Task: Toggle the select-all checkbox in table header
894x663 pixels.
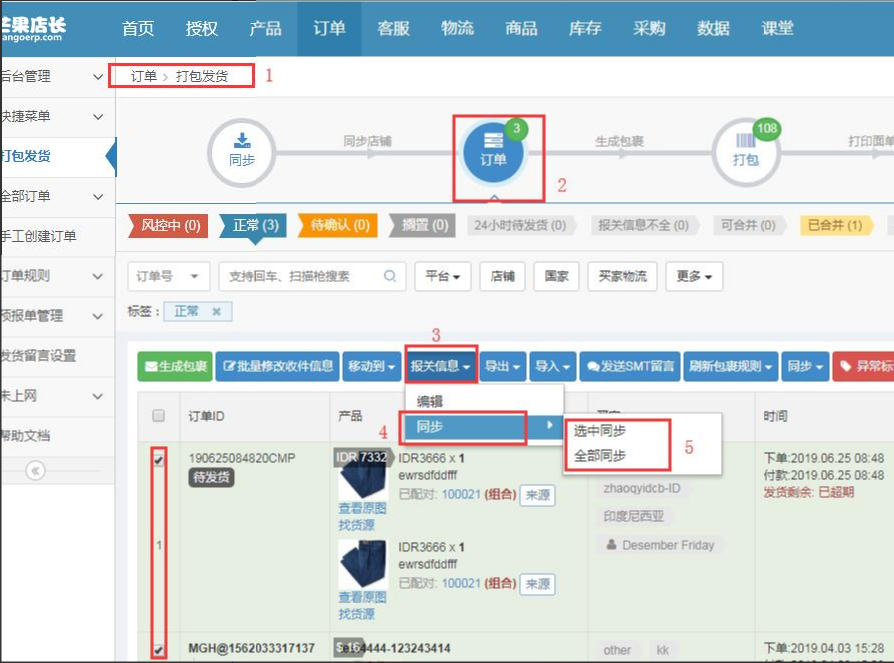Action: (158, 416)
